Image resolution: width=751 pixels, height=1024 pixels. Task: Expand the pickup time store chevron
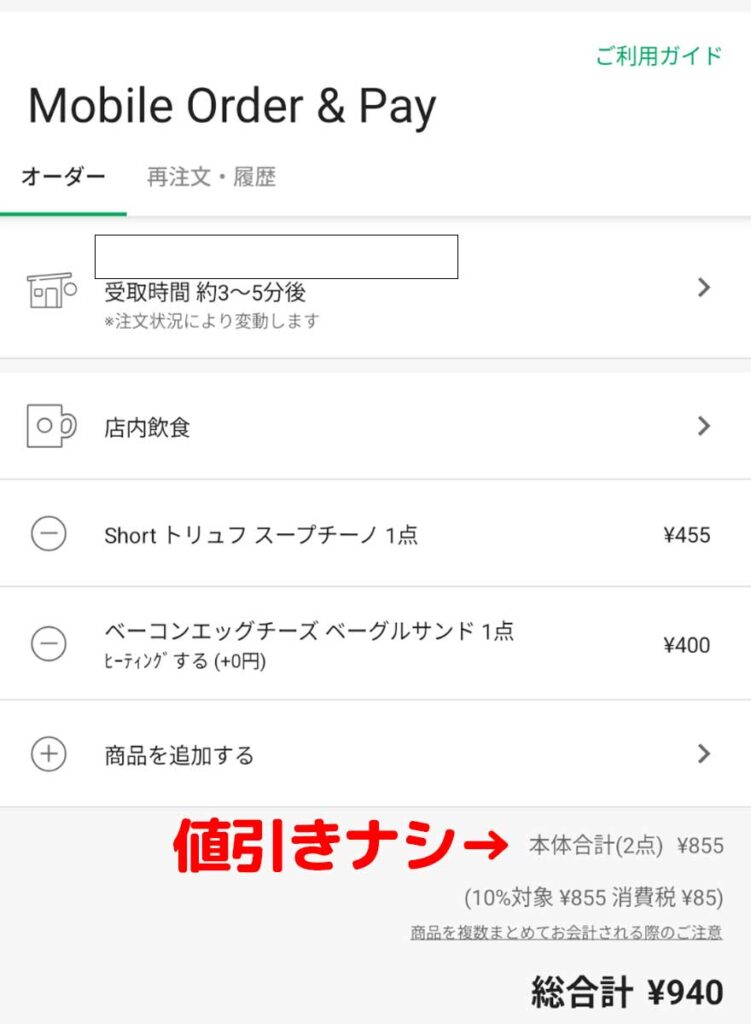click(x=704, y=288)
